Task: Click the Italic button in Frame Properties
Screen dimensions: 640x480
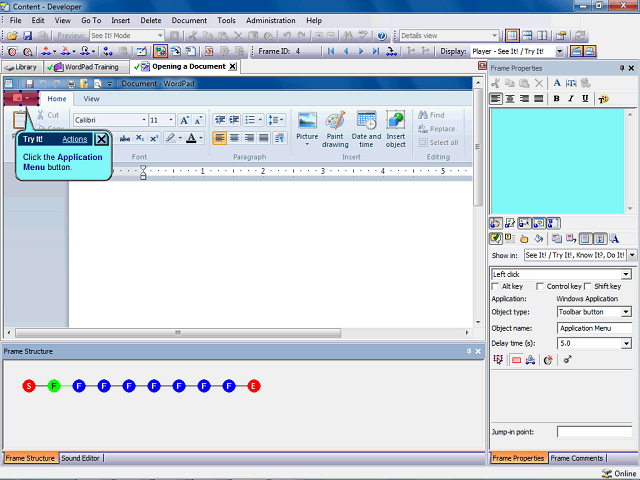Action: (571, 99)
